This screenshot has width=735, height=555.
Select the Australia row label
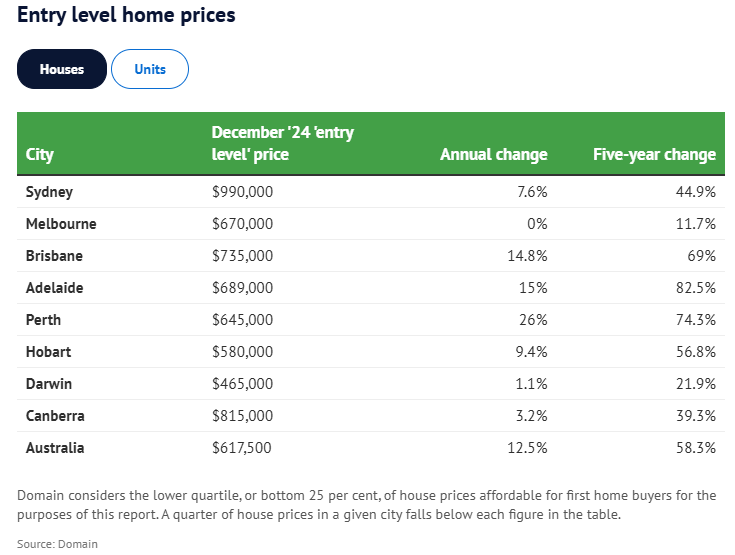[55, 448]
